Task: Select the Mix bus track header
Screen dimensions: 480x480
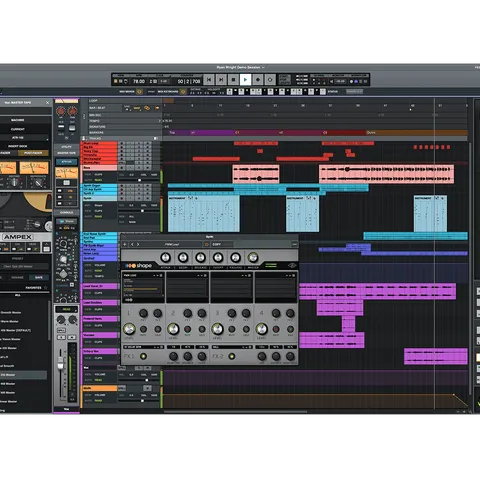Action: click(x=99, y=368)
